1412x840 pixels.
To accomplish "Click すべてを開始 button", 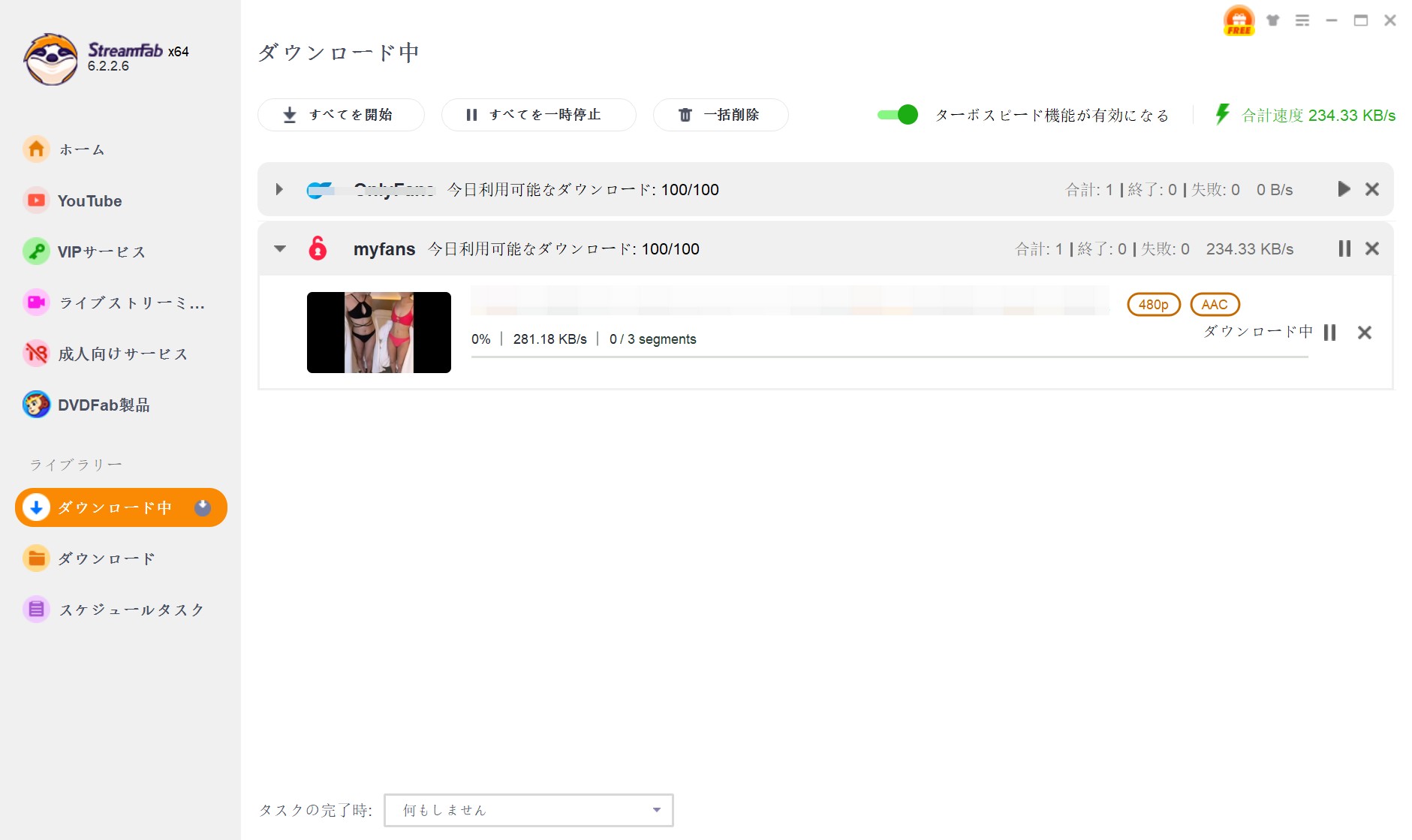I will [x=341, y=115].
